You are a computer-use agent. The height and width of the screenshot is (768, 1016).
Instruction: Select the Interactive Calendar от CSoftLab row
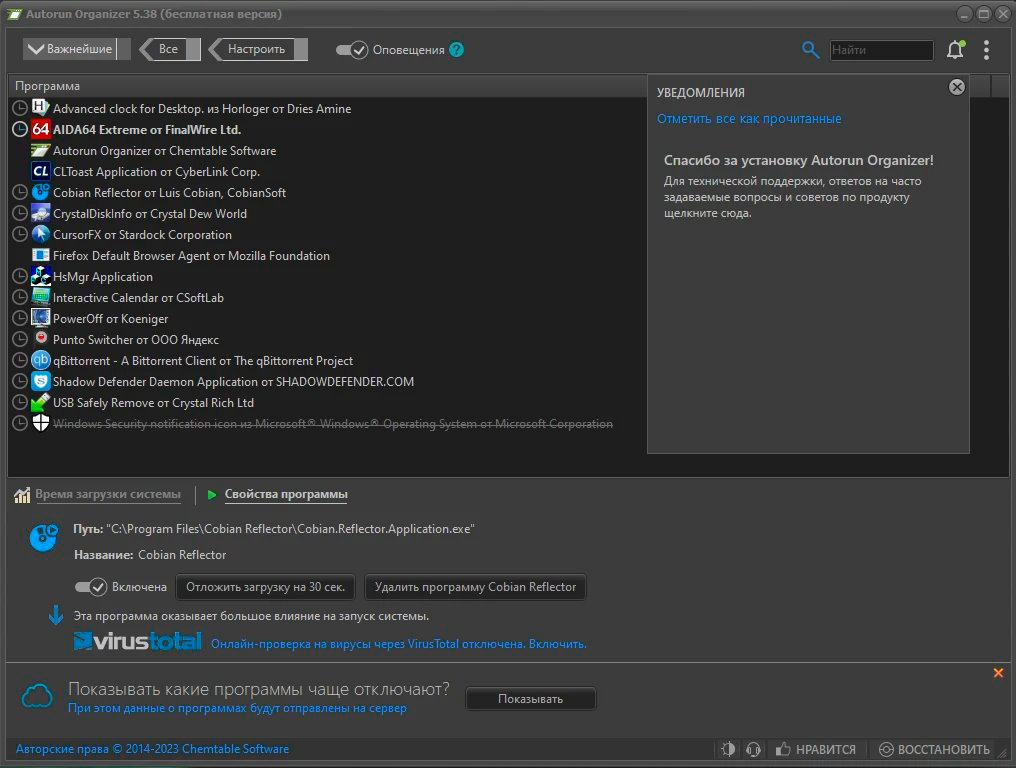pyautogui.click(x=138, y=297)
